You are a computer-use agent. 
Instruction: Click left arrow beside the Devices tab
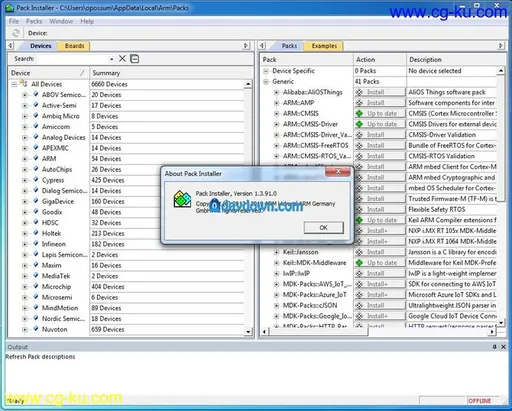[11, 45]
